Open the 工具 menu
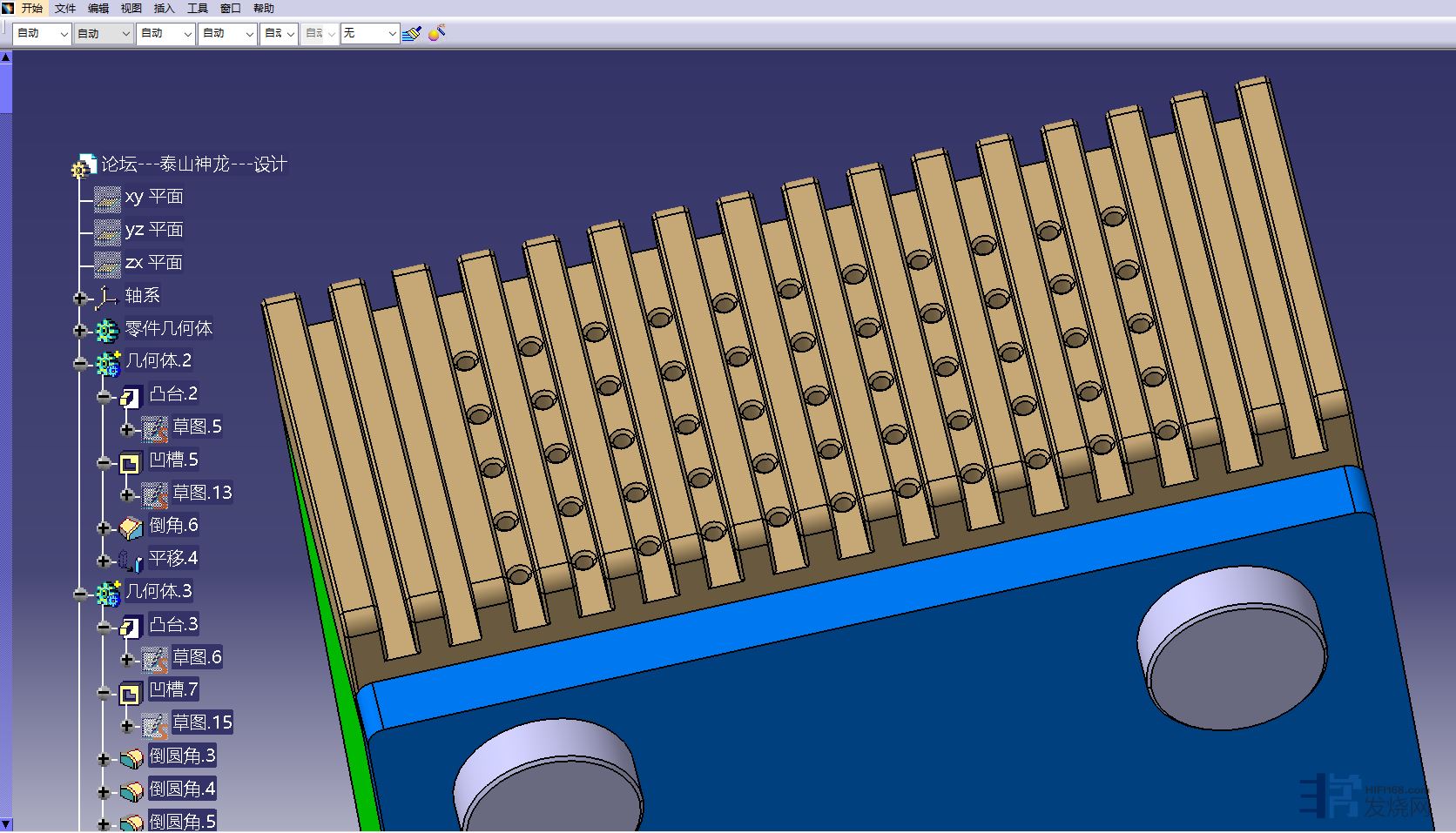1456x833 pixels. [198, 8]
